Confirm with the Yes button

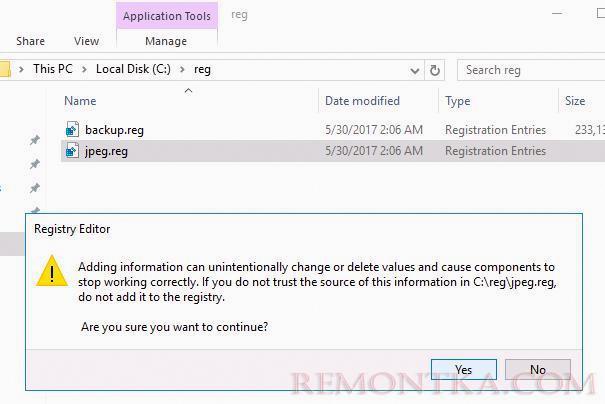463,370
